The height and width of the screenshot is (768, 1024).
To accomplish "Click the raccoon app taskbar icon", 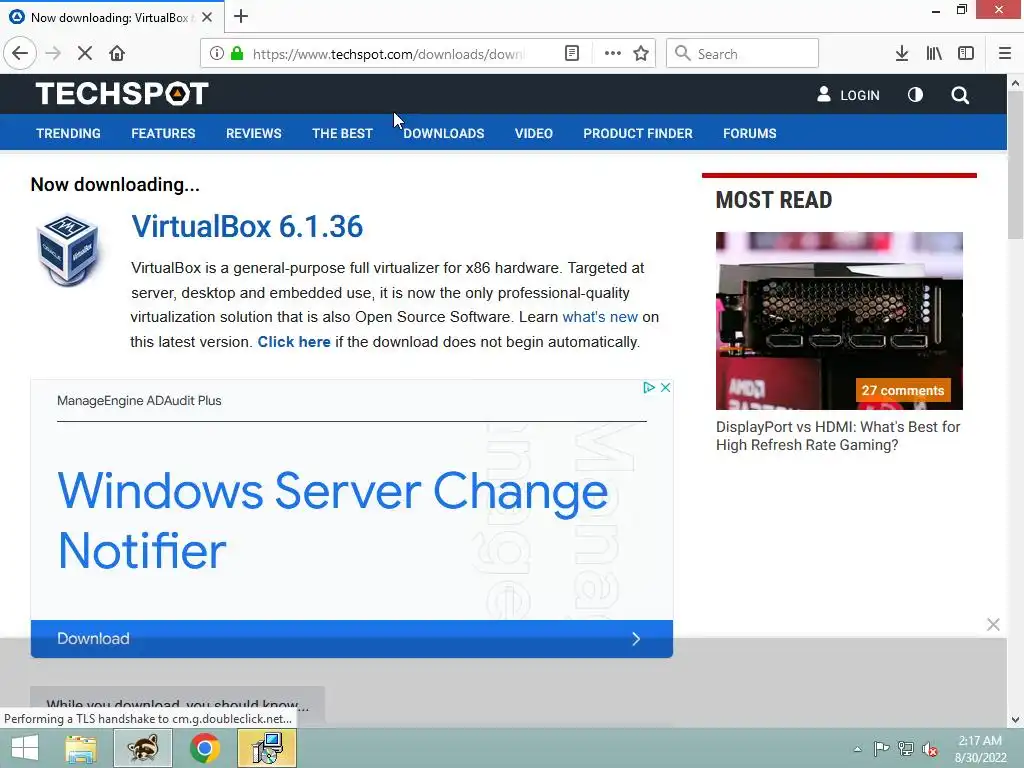I will [143, 748].
